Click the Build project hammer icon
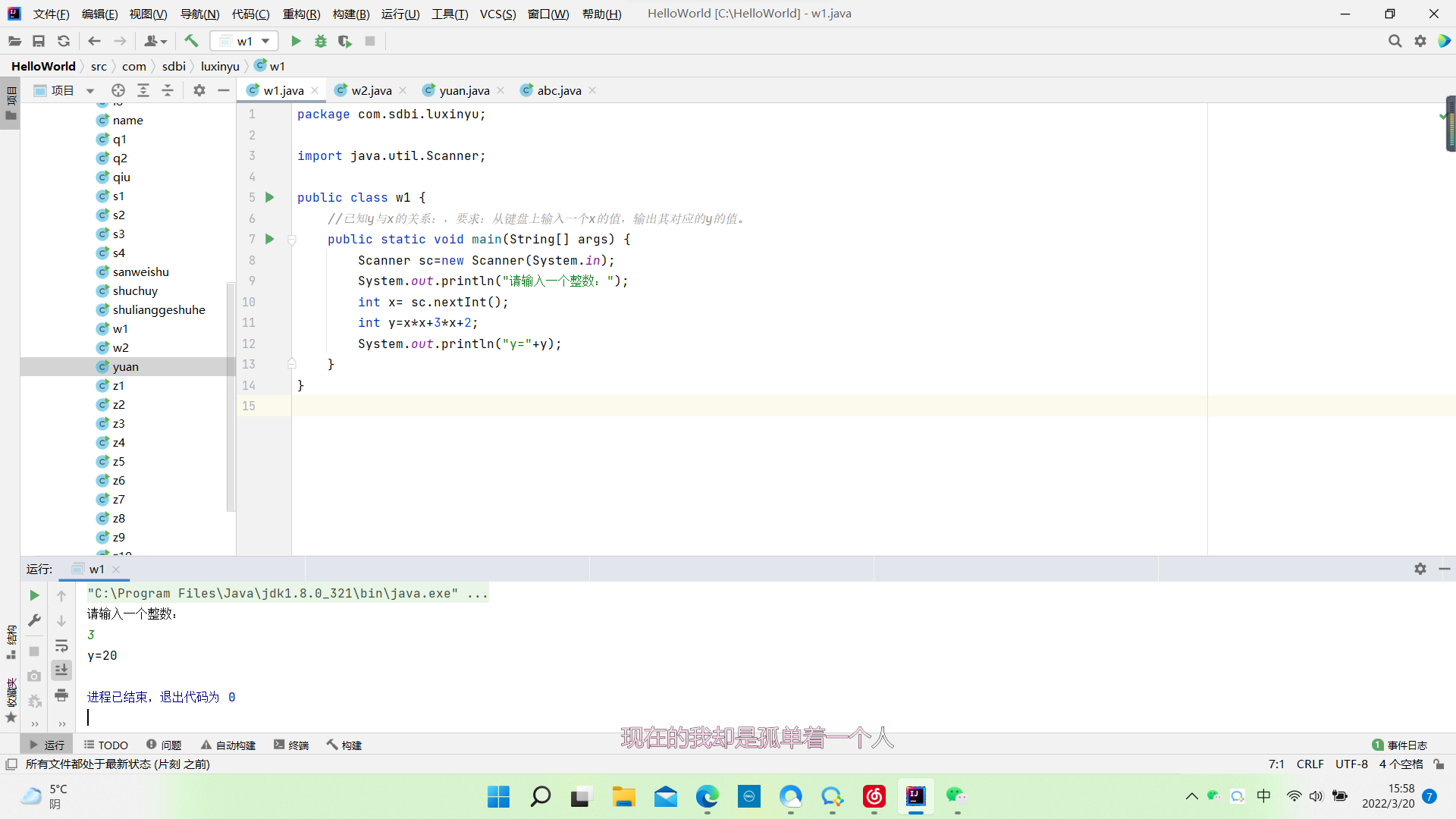 (191, 41)
